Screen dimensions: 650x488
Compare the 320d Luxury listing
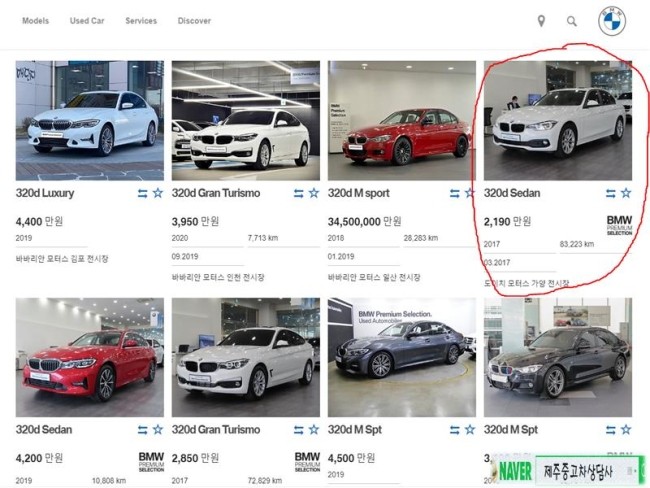coord(143,193)
